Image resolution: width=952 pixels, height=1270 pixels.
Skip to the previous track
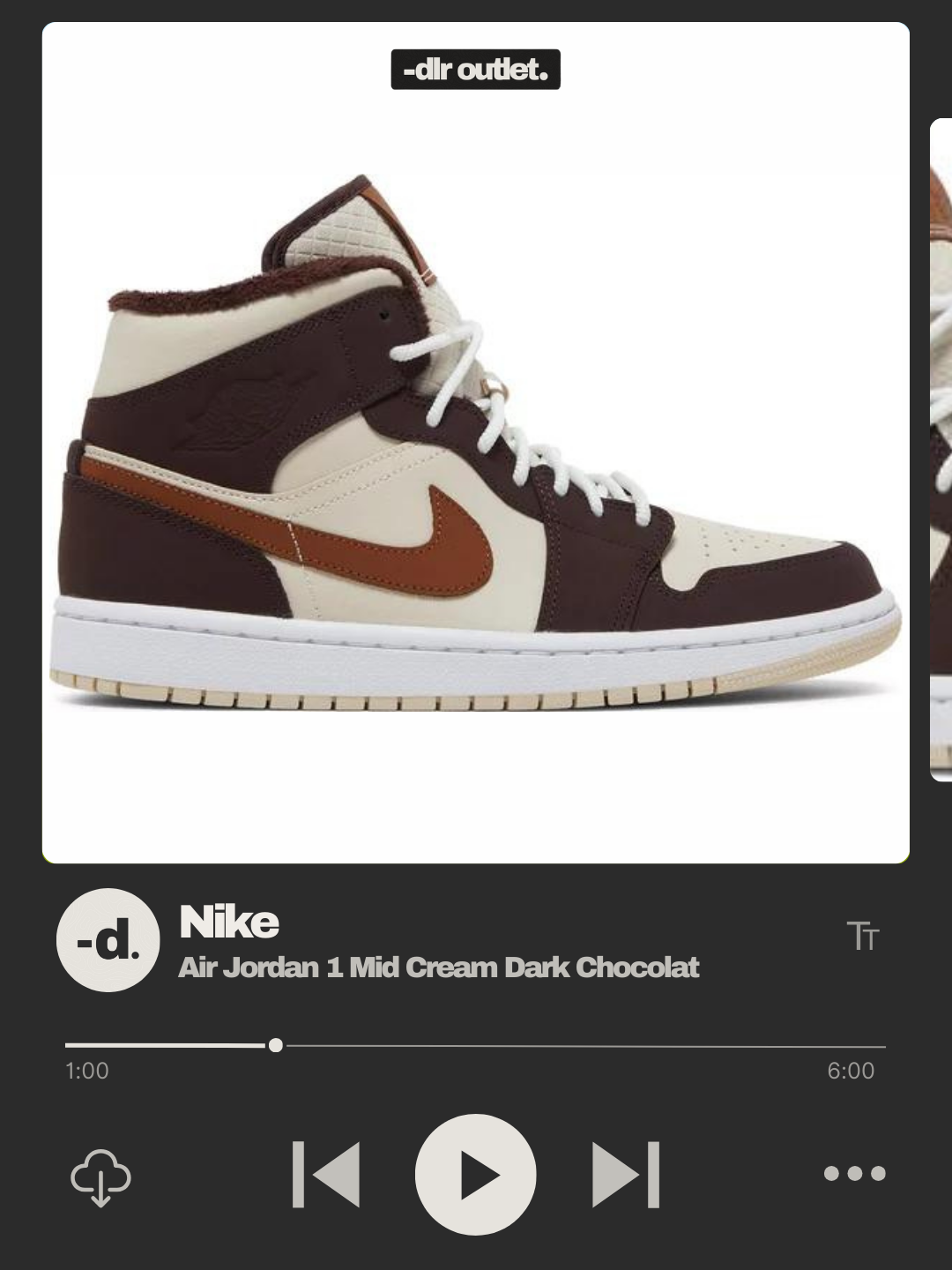326,1175
